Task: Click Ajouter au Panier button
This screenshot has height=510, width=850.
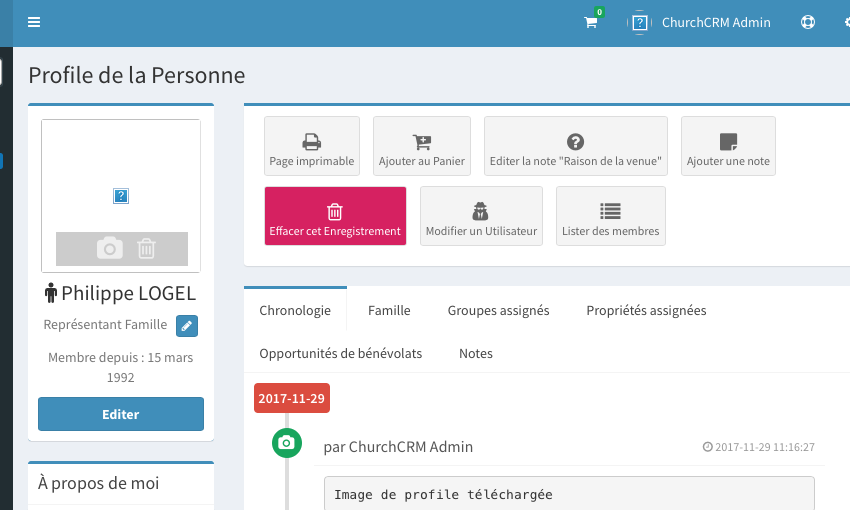Action: (422, 146)
